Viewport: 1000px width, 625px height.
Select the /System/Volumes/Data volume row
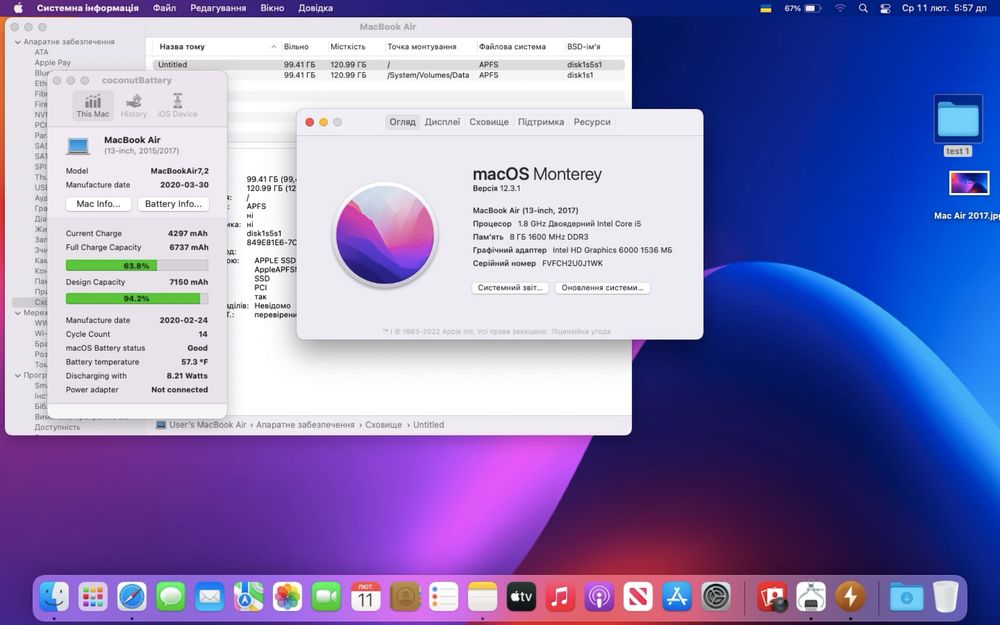(x=388, y=75)
